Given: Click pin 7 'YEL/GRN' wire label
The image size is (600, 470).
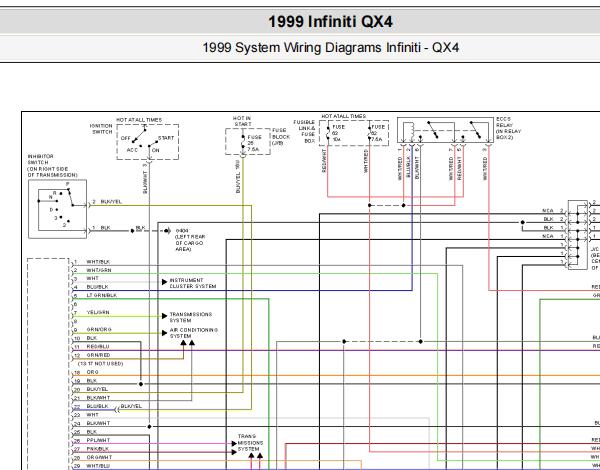Looking at the screenshot, I should click(x=98, y=312).
